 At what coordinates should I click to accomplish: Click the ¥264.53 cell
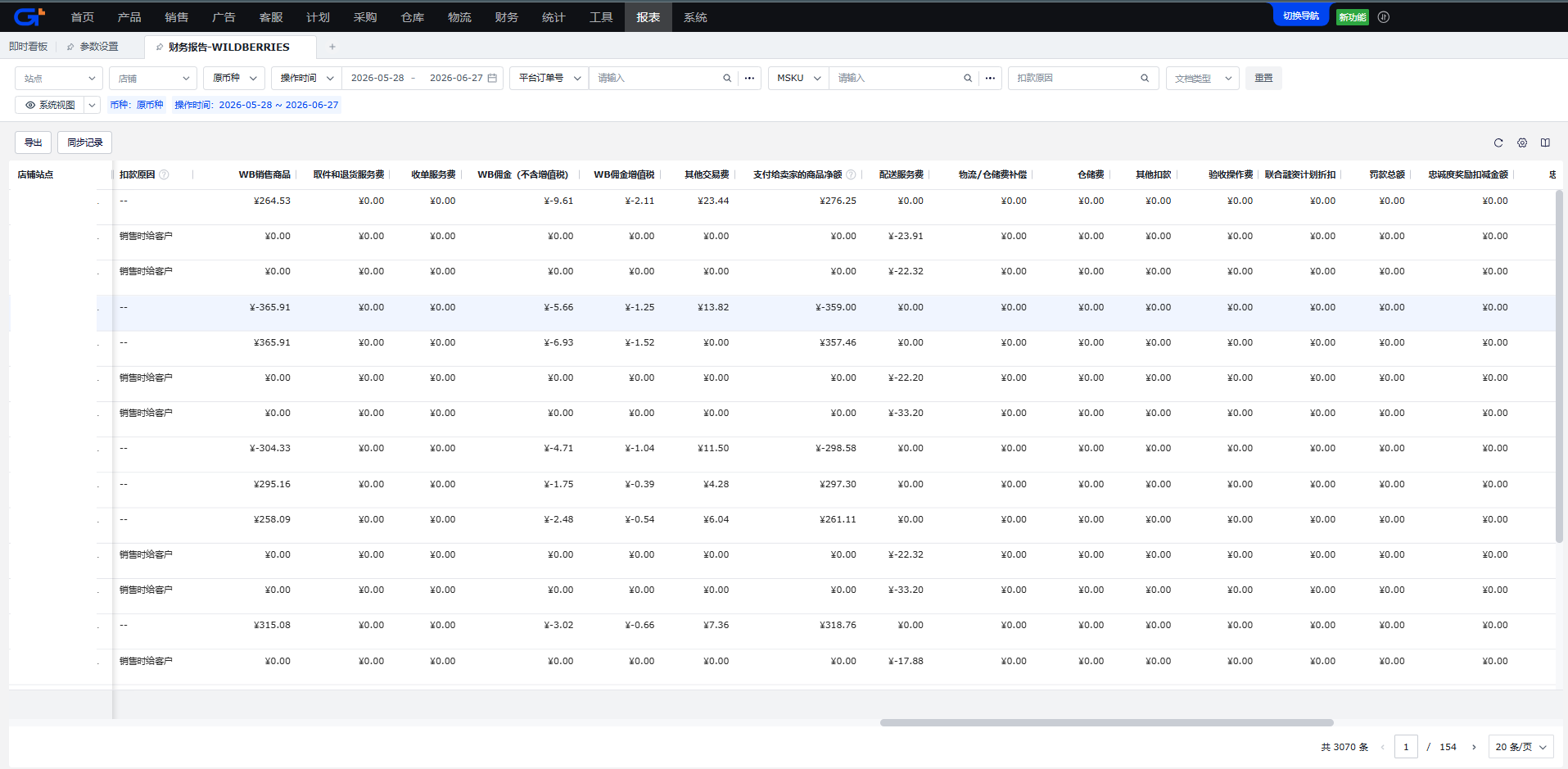point(272,201)
